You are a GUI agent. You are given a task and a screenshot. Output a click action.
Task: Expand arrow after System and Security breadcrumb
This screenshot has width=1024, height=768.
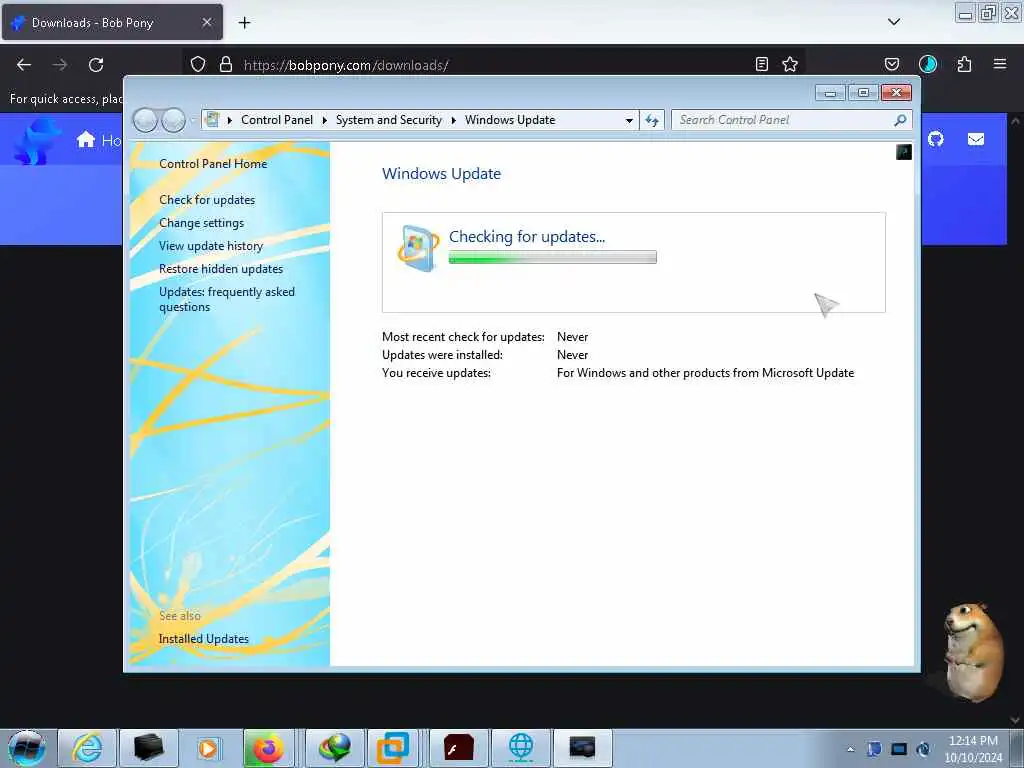[x=453, y=121]
